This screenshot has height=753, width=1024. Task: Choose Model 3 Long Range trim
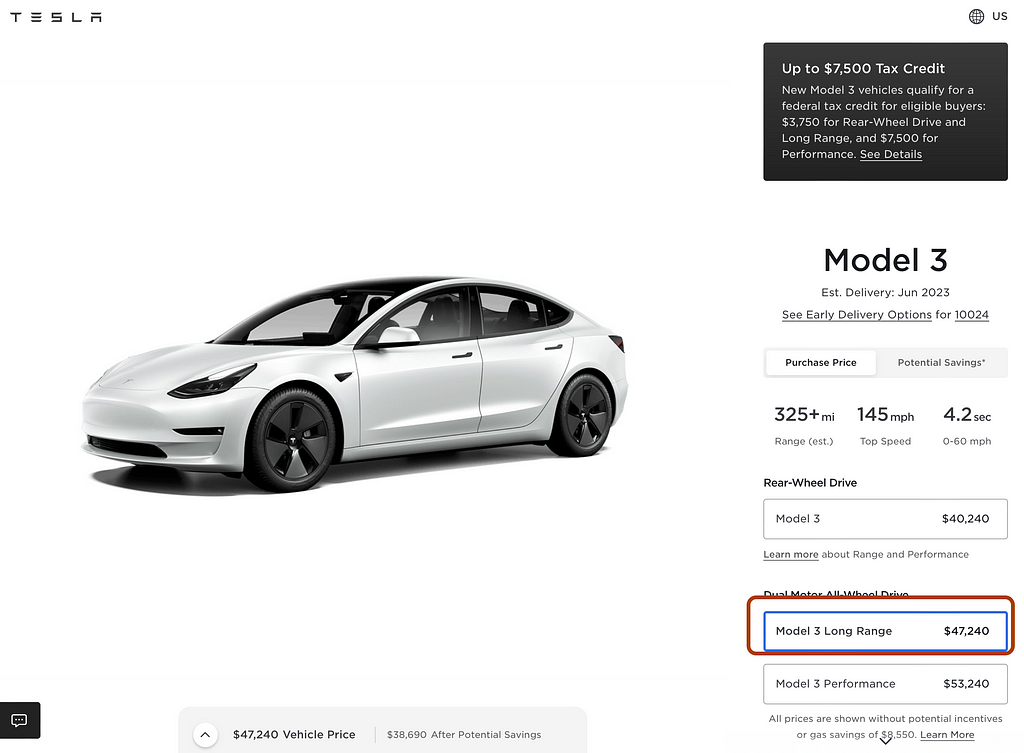pyautogui.click(x=885, y=631)
